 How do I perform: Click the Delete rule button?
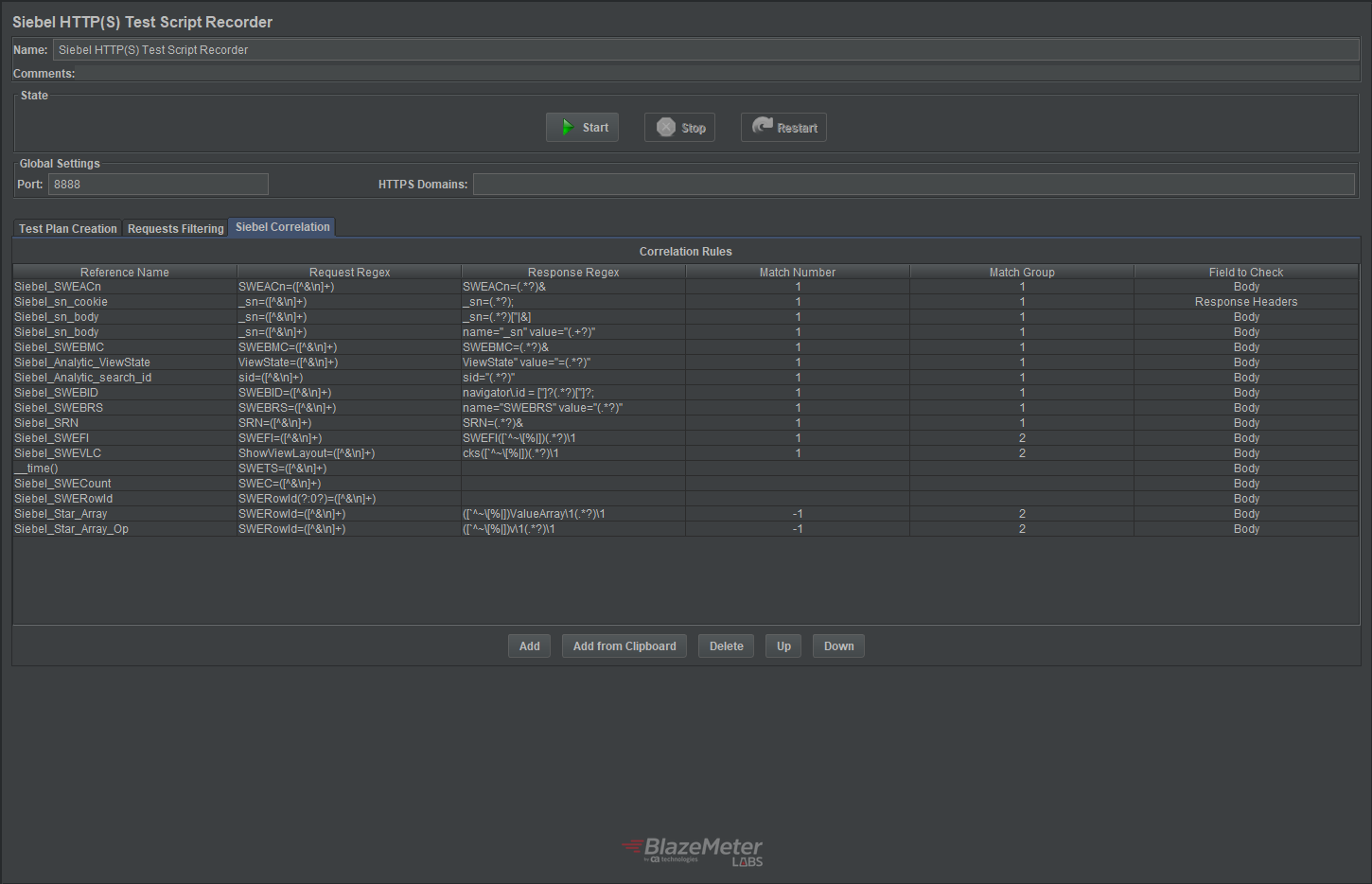[x=727, y=646]
